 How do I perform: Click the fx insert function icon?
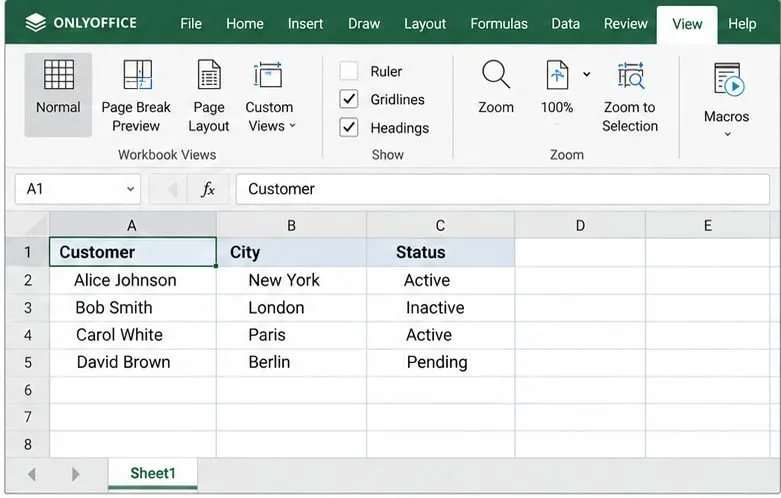pyautogui.click(x=208, y=189)
